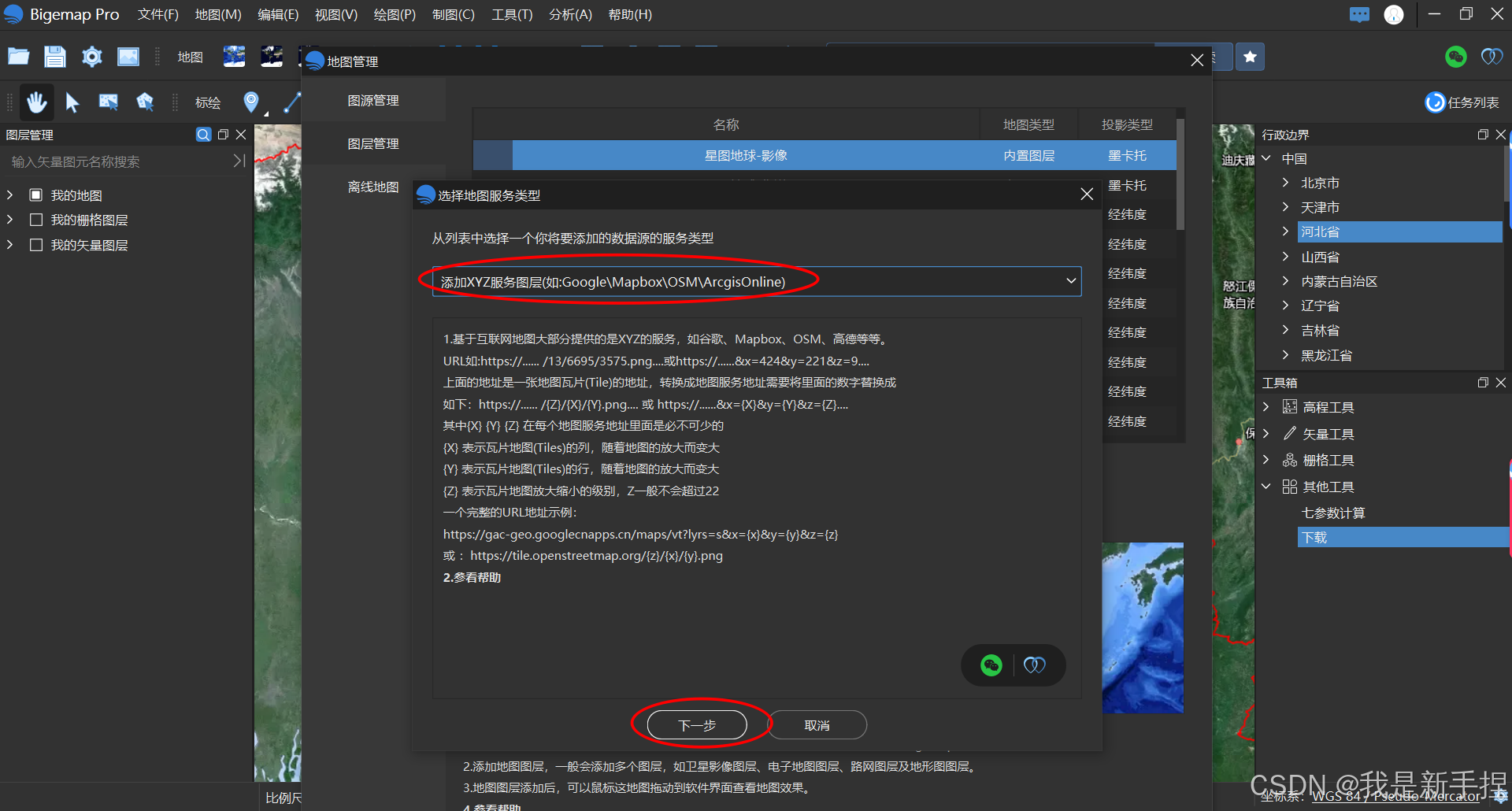Expand the 高程工具 toolbox group
Image resolution: width=1512 pixels, height=811 pixels.
click(1266, 407)
